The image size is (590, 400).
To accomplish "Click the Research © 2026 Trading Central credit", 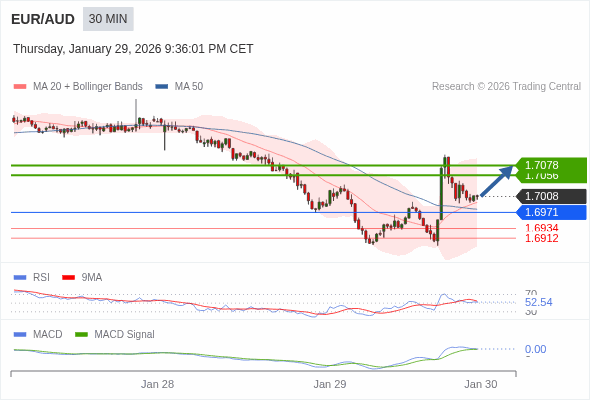I will [x=506, y=87].
